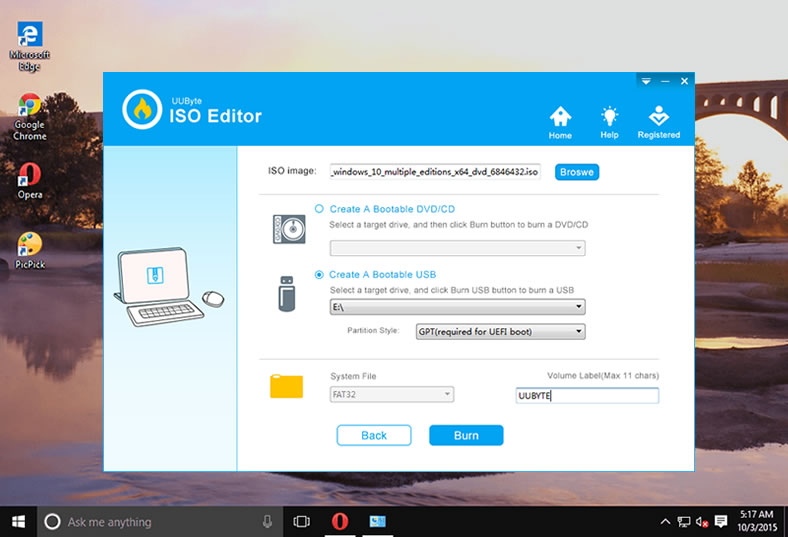Click the Browse button for ISO image

(x=577, y=172)
